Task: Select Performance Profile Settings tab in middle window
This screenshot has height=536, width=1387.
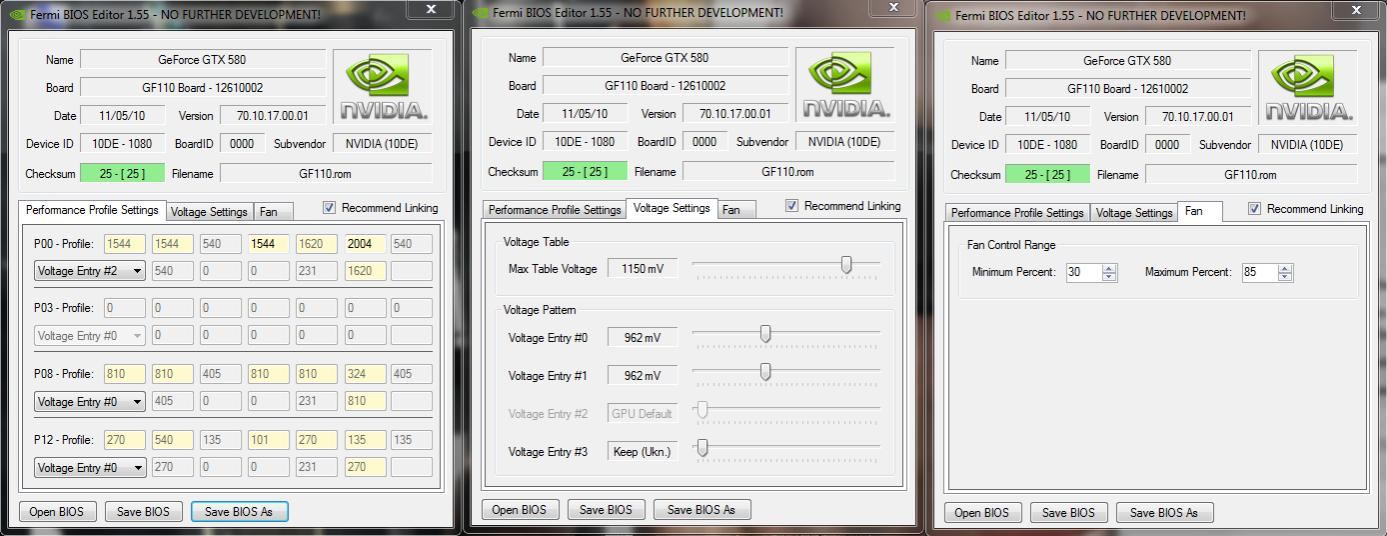Action: (x=554, y=210)
